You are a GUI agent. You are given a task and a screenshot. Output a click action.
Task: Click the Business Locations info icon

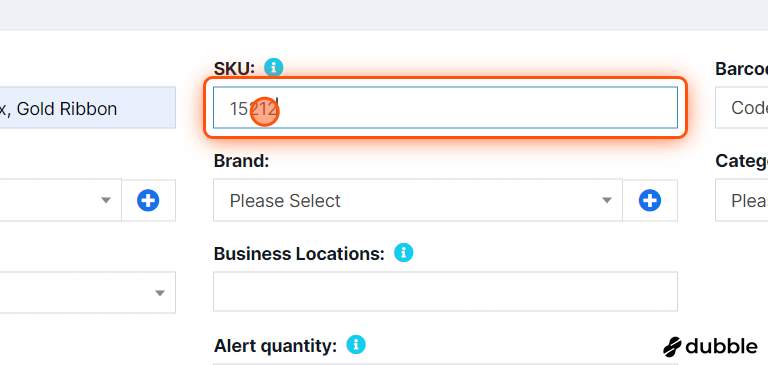[x=404, y=253]
